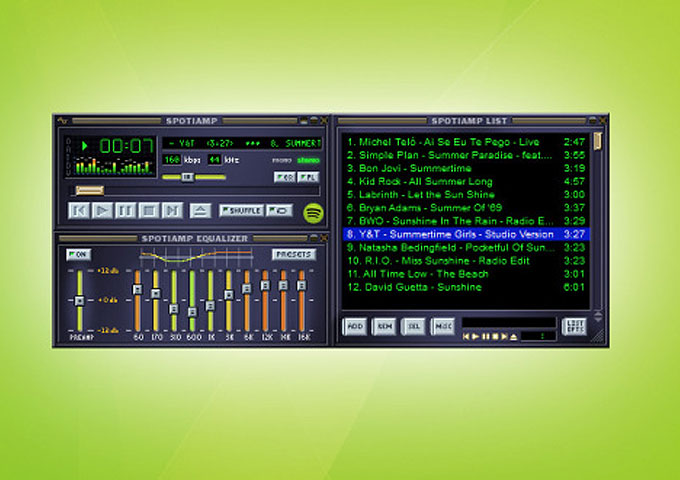Shade the Spotiamp Equalizer window via title button

tap(314, 238)
